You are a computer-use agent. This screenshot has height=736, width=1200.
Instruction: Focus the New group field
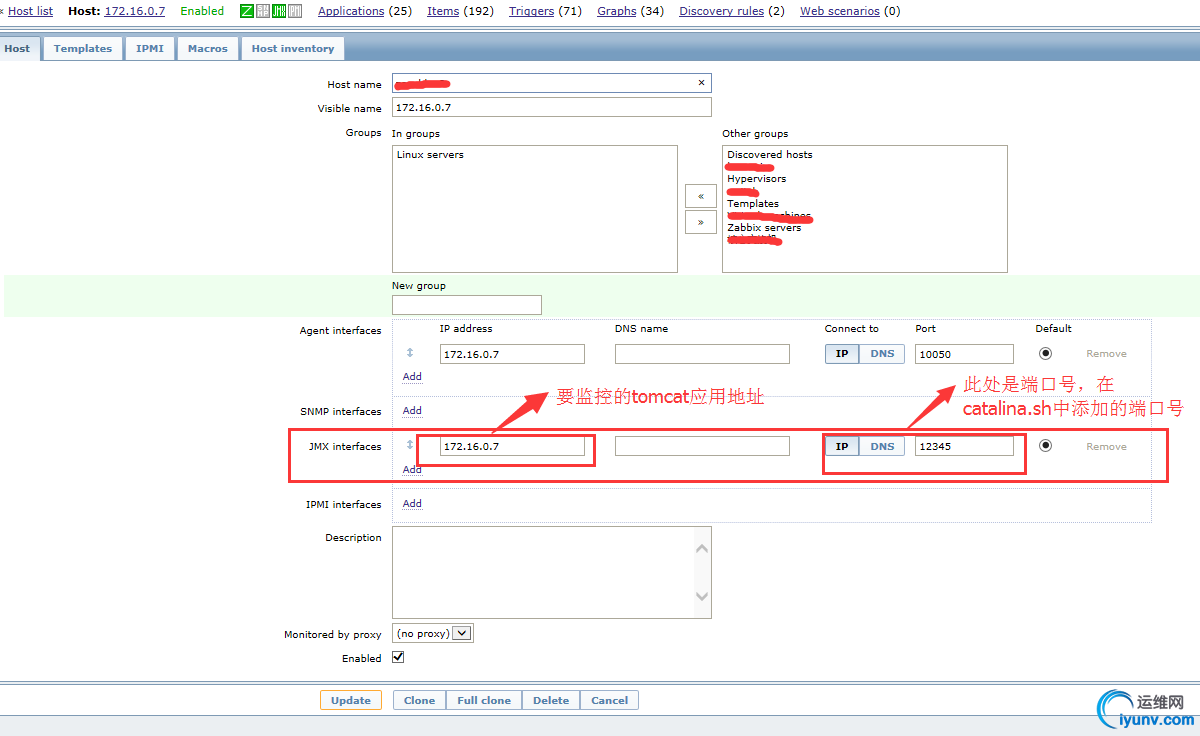pyautogui.click(x=467, y=305)
